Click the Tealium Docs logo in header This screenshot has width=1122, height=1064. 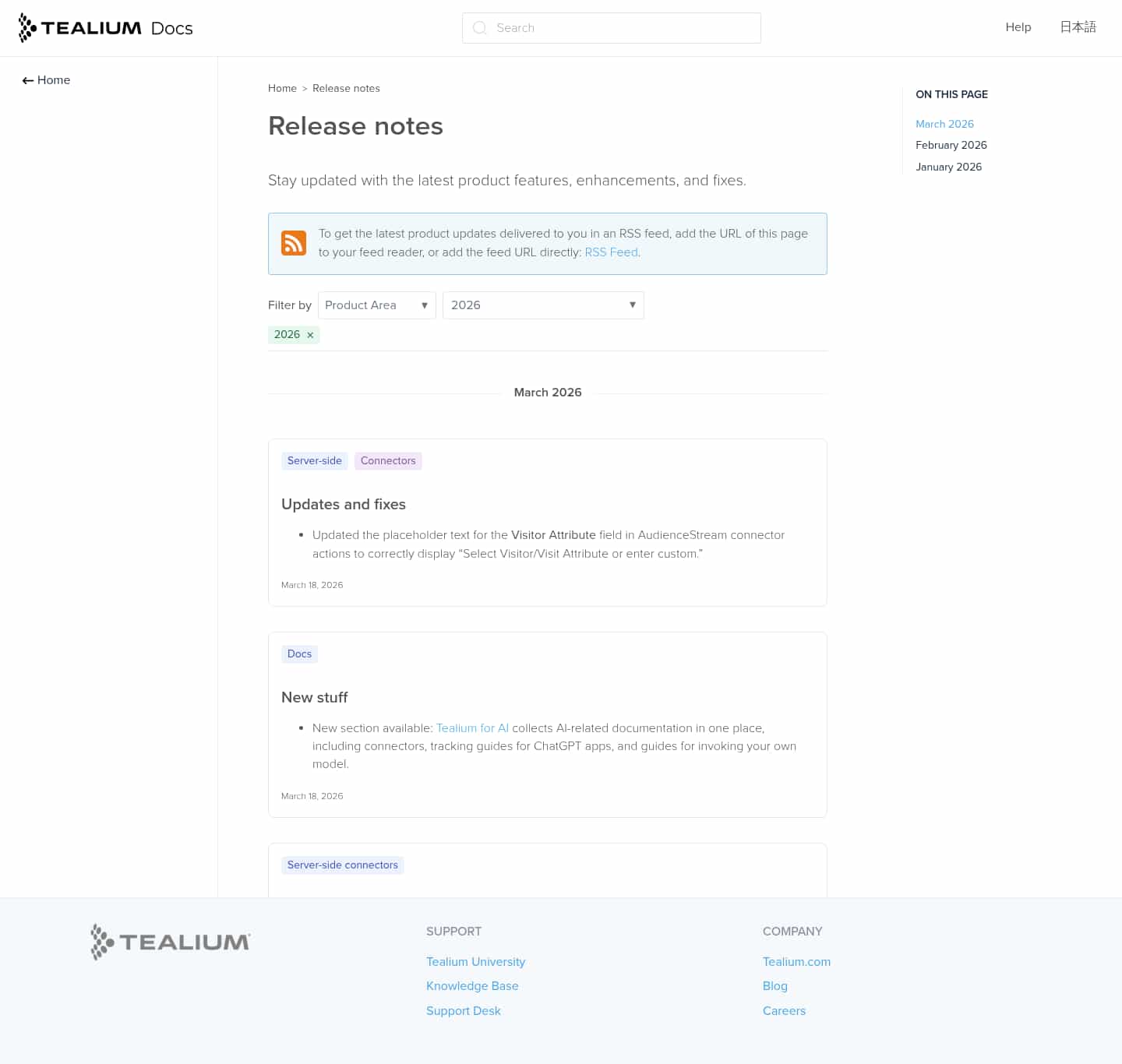coord(105,28)
